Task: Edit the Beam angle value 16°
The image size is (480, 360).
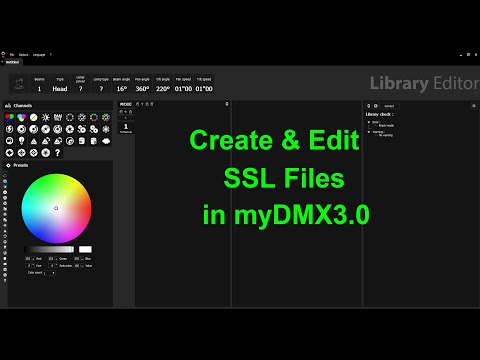Action: tap(122, 89)
